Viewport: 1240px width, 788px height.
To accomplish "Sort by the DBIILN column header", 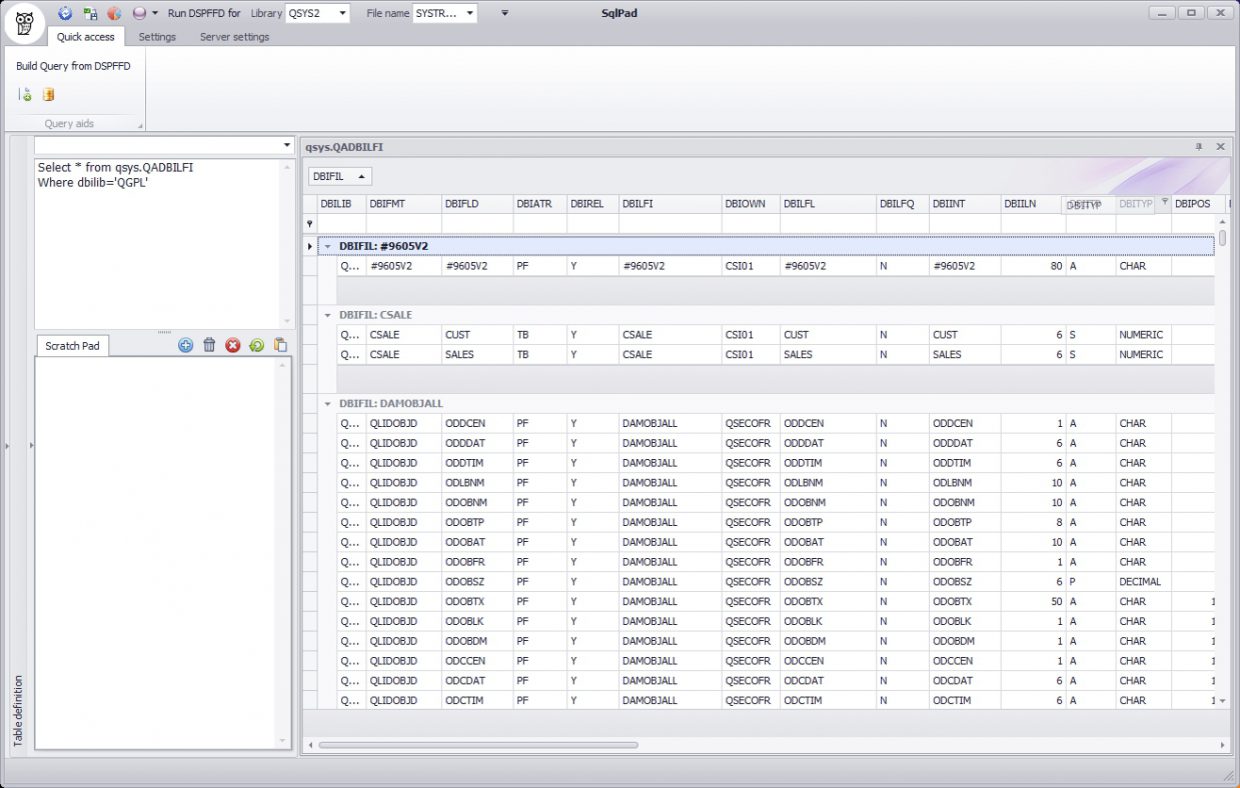I will tap(1033, 204).
